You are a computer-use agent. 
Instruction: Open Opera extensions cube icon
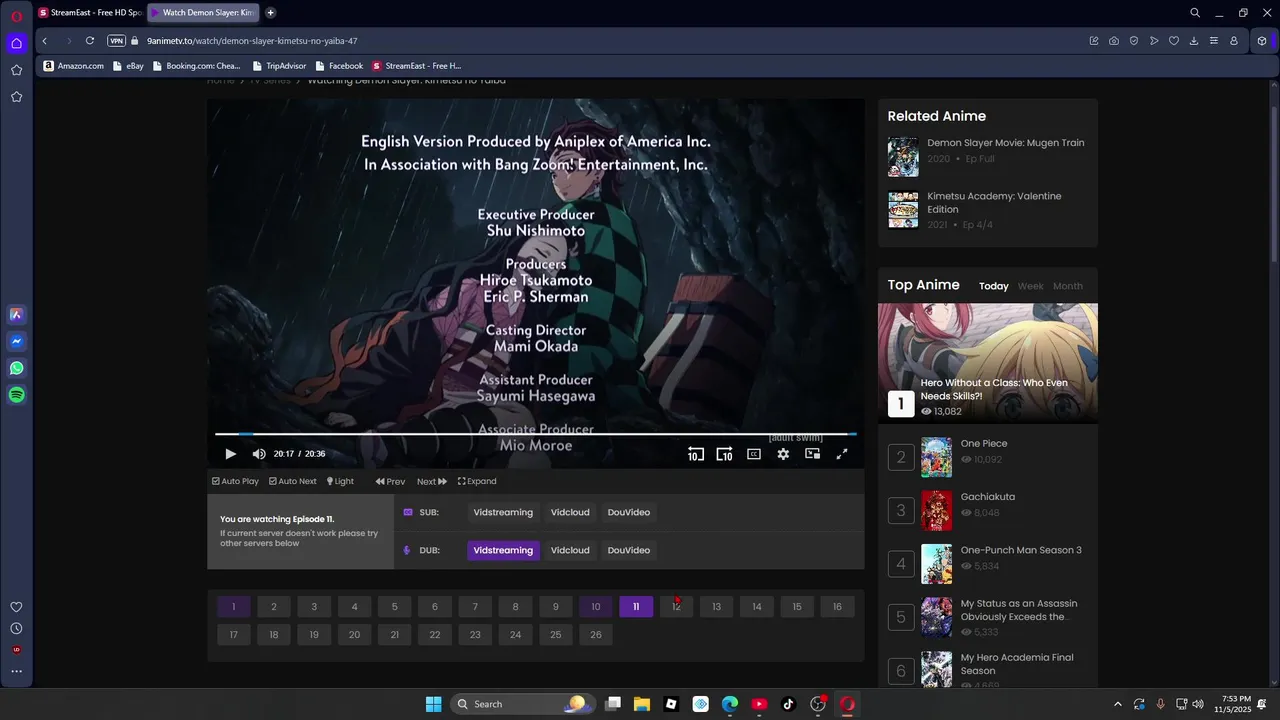pyautogui.click(x=1262, y=41)
